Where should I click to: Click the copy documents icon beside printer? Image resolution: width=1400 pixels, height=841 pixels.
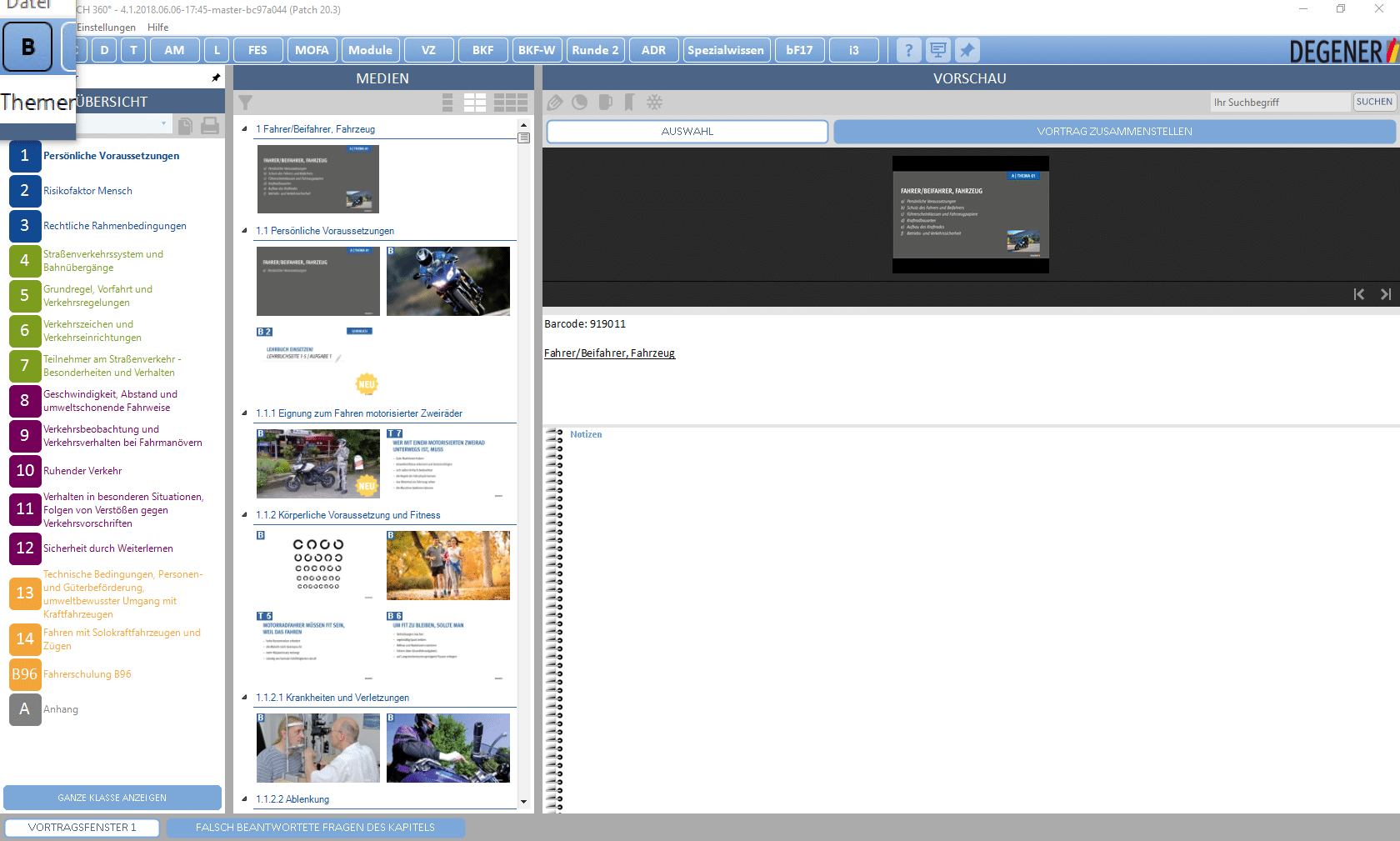(185, 125)
